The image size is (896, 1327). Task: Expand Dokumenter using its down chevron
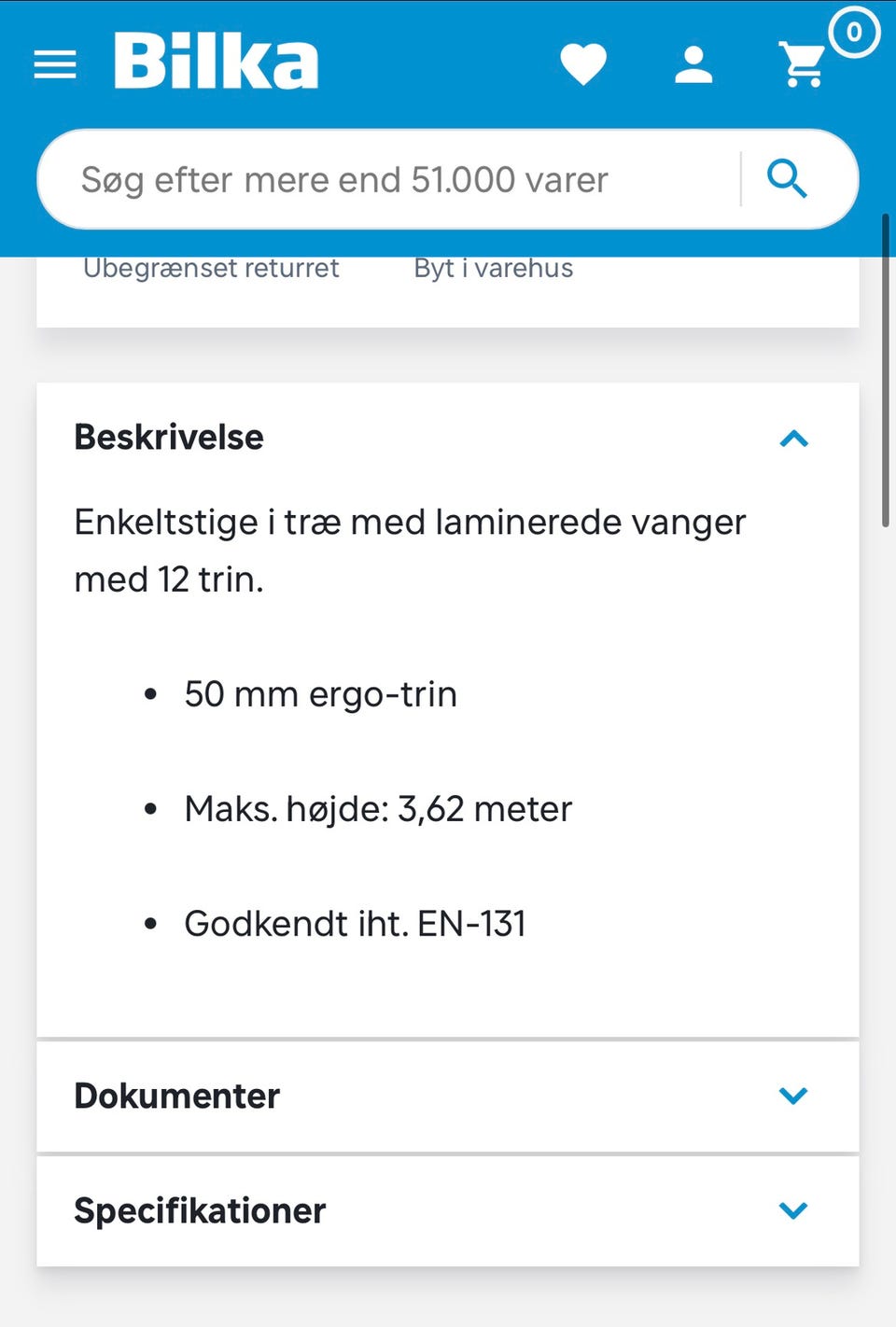point(793,1096)
